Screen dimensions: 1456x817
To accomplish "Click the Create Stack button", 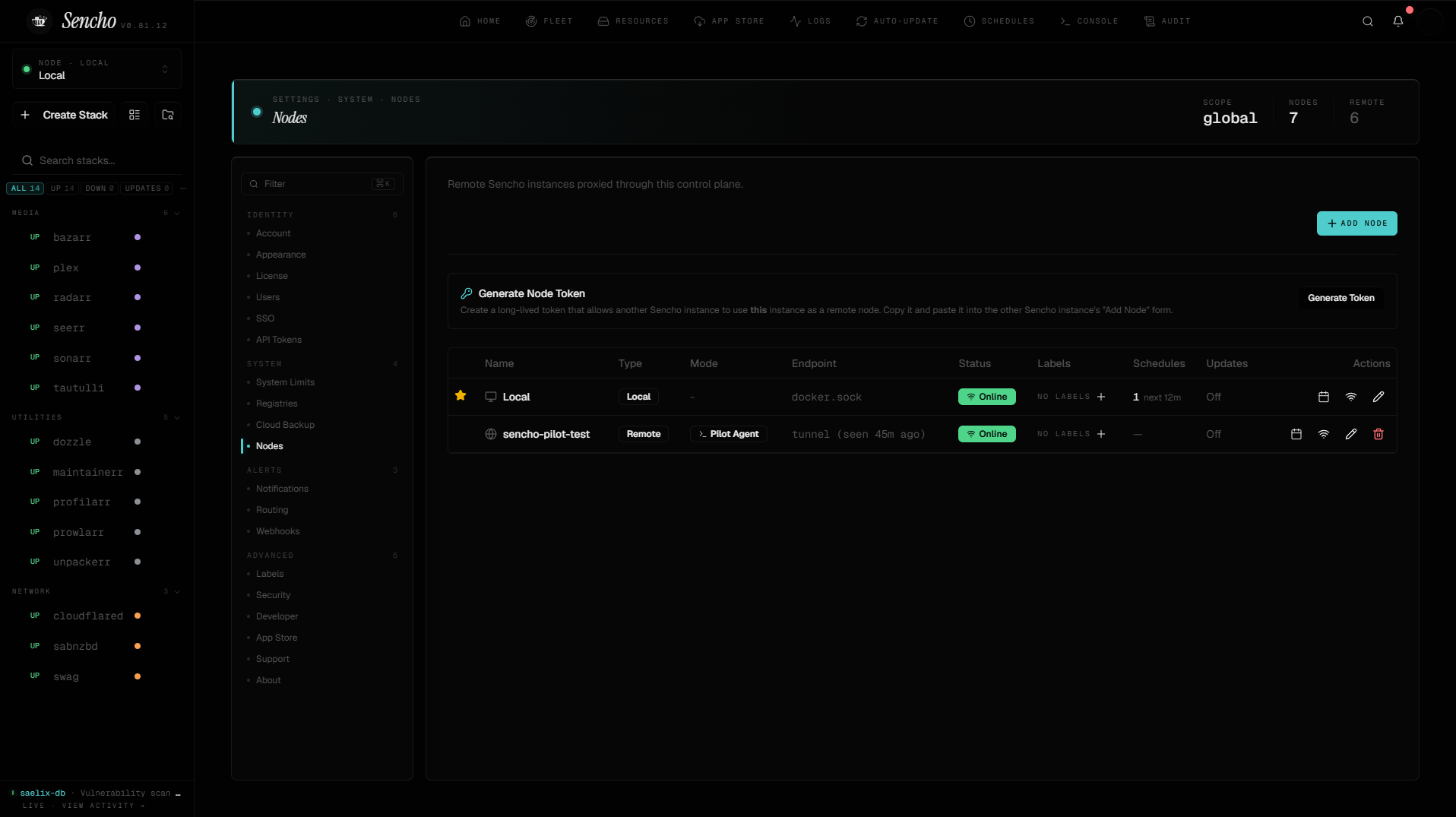I will 64,115.
